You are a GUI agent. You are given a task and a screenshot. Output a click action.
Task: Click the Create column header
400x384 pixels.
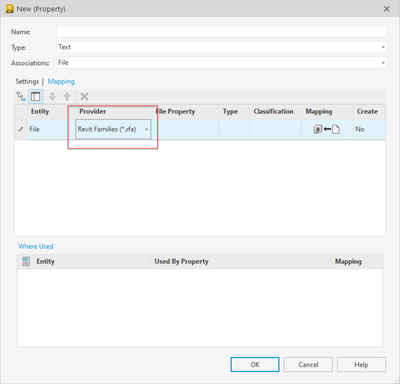[x=369, y=111]
